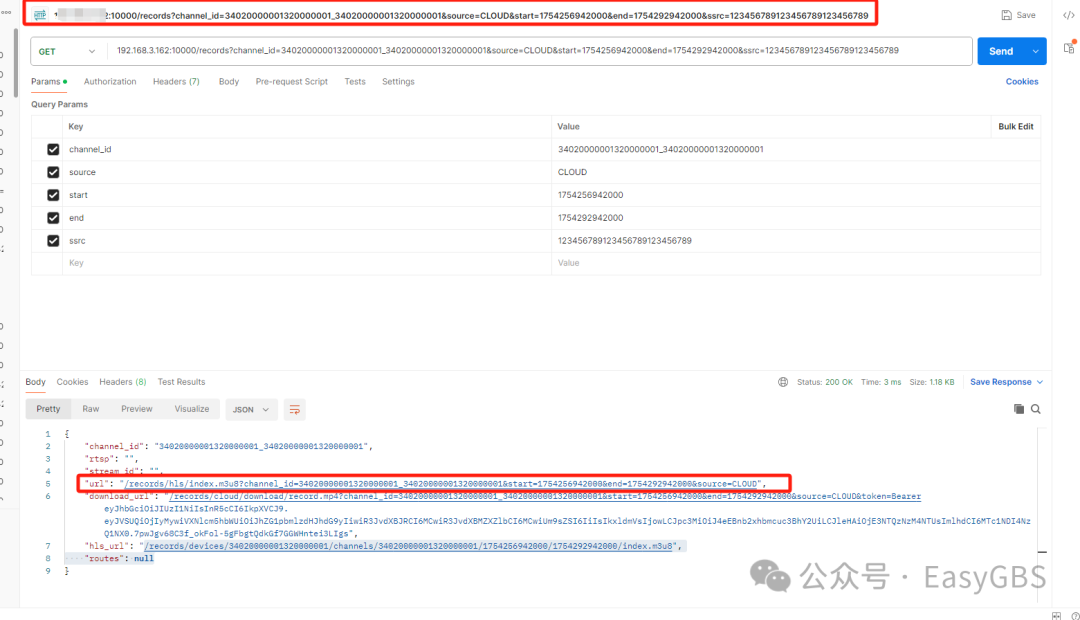Open the code snippet panel icon

pos(1068,15)
